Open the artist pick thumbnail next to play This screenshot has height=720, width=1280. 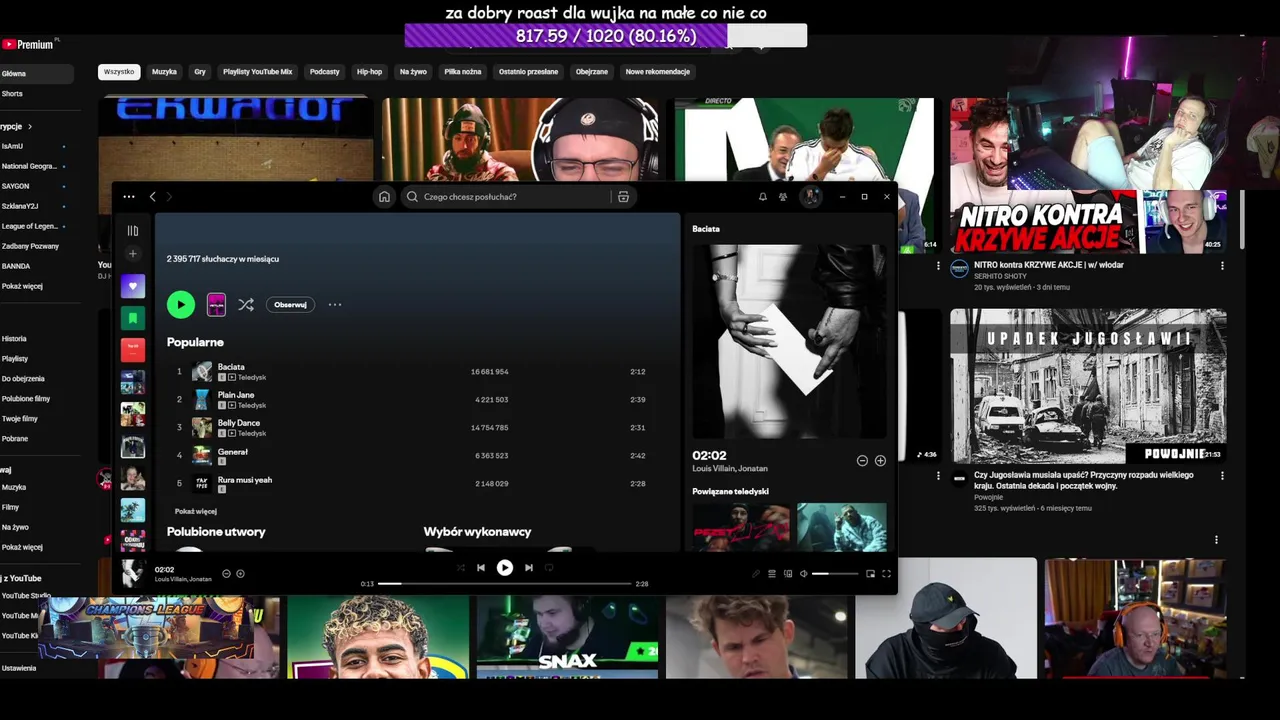[216, 305]
